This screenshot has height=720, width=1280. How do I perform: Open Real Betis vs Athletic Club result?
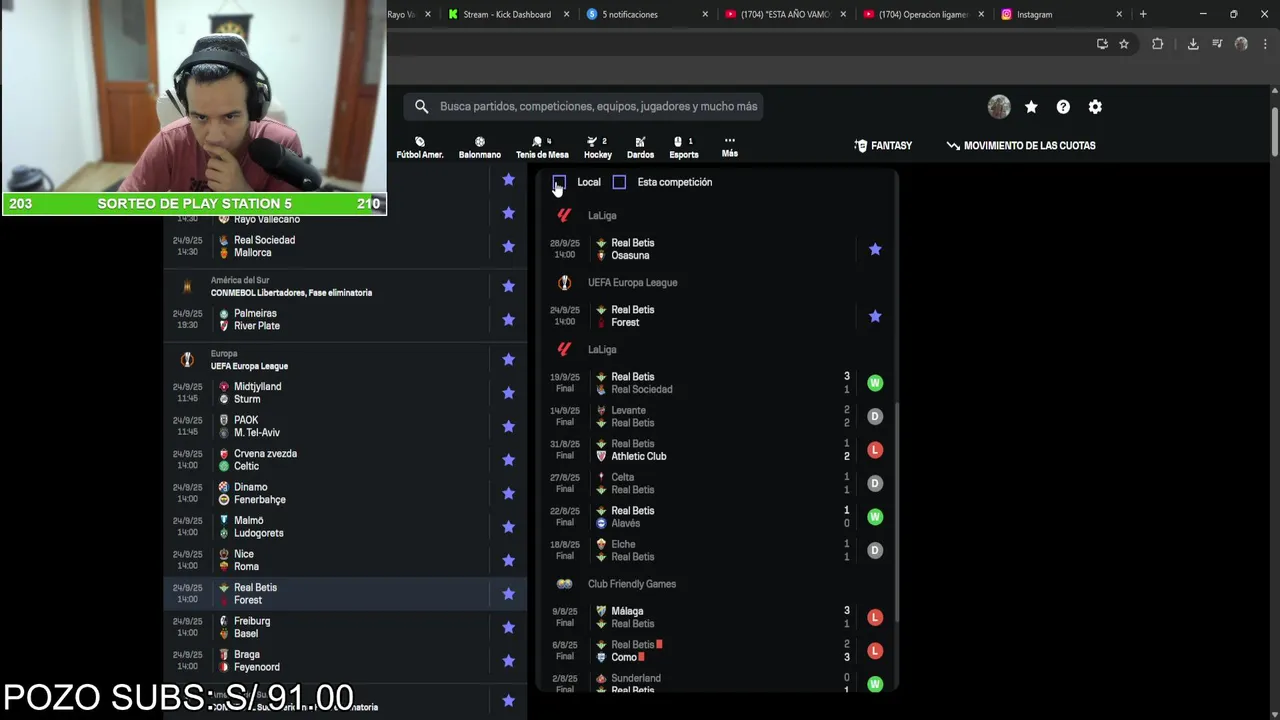coord(716,450)
